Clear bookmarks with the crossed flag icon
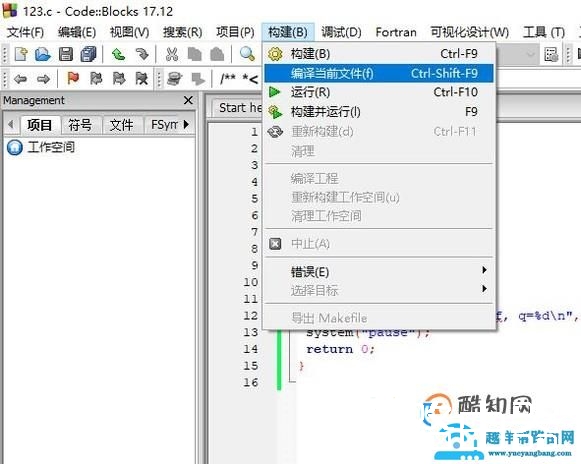This screenshot has height=464, width=581. click(142, 78)
